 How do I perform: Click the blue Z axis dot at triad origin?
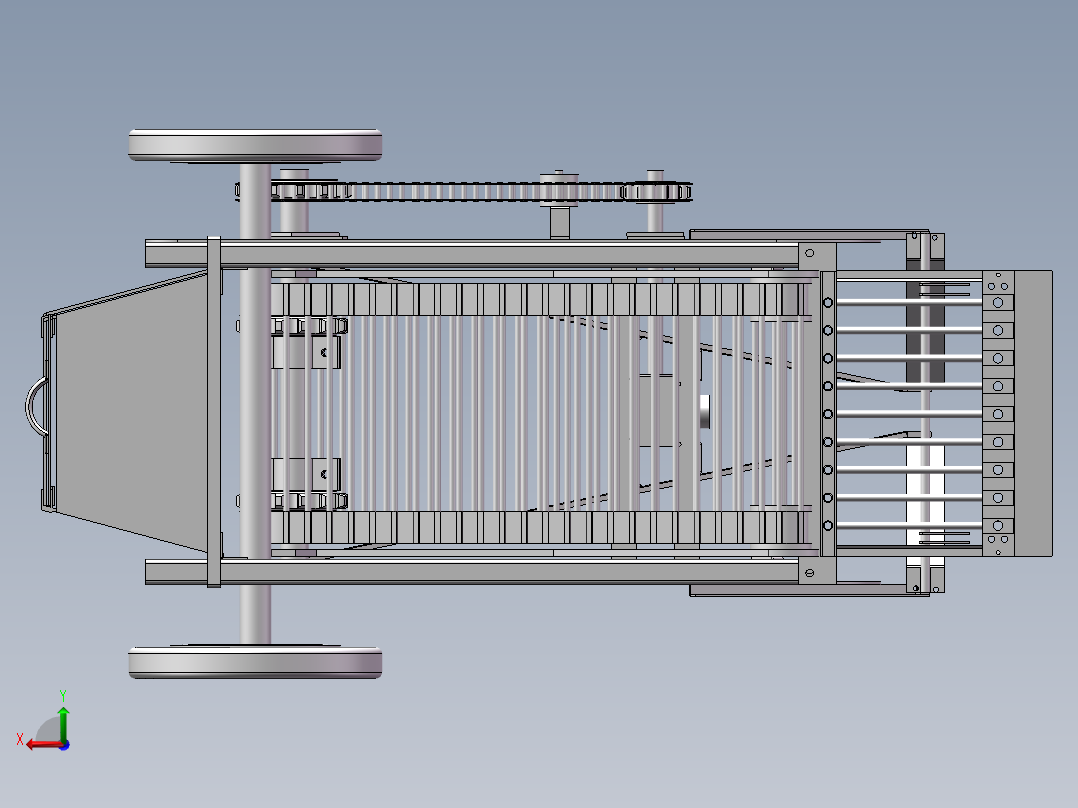pyautogui.click(x=64, y=744)
